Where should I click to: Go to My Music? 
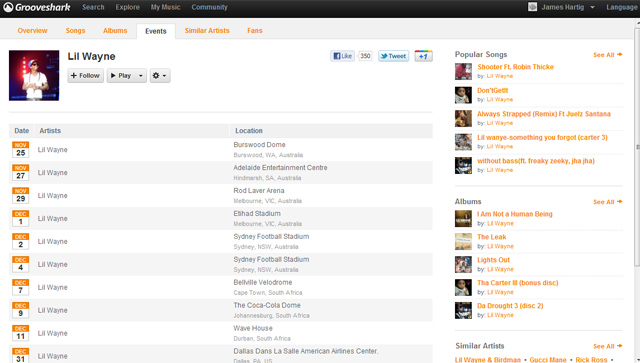pyautogui.click(x=165, y=7)
